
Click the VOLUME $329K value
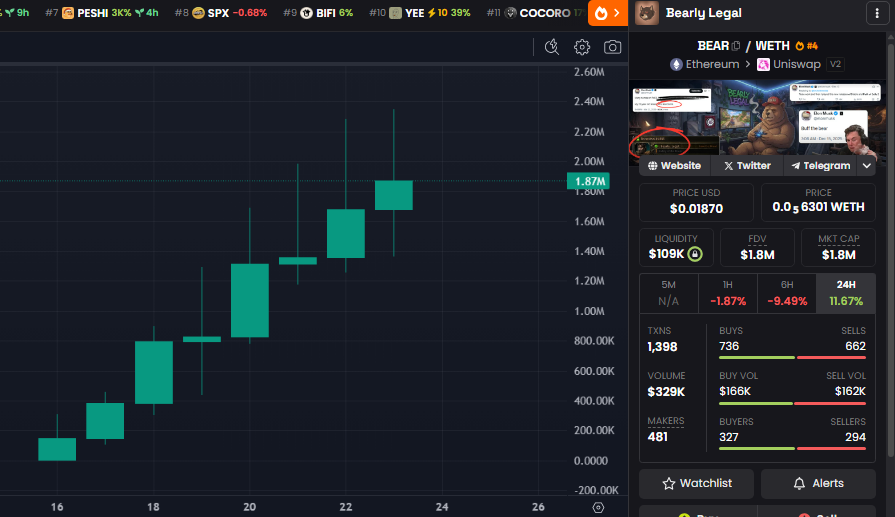tap(666, 392)
